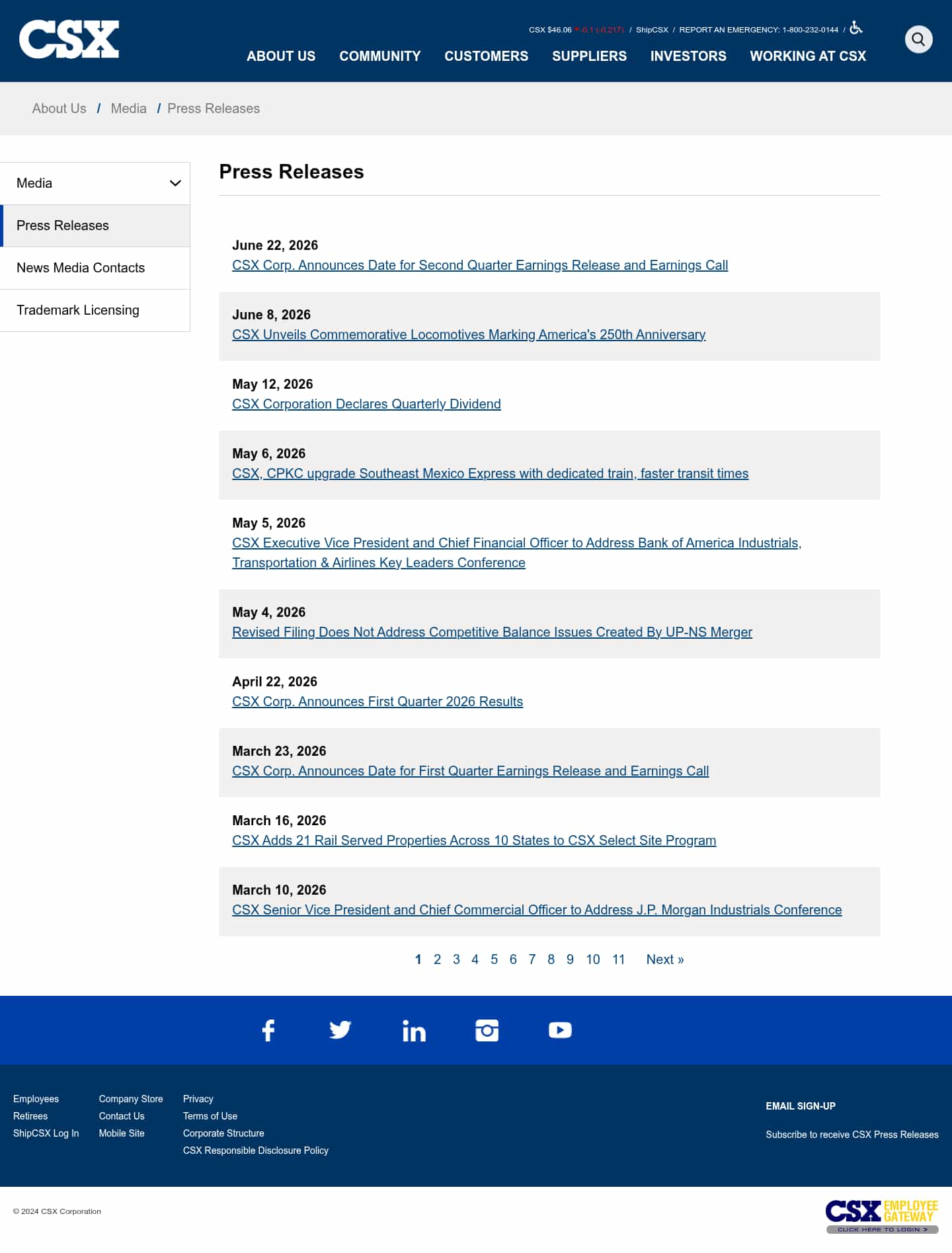Screen dimensions: 952x1253
Task: Go to page 4 of press releases
Action: point(475,959)
